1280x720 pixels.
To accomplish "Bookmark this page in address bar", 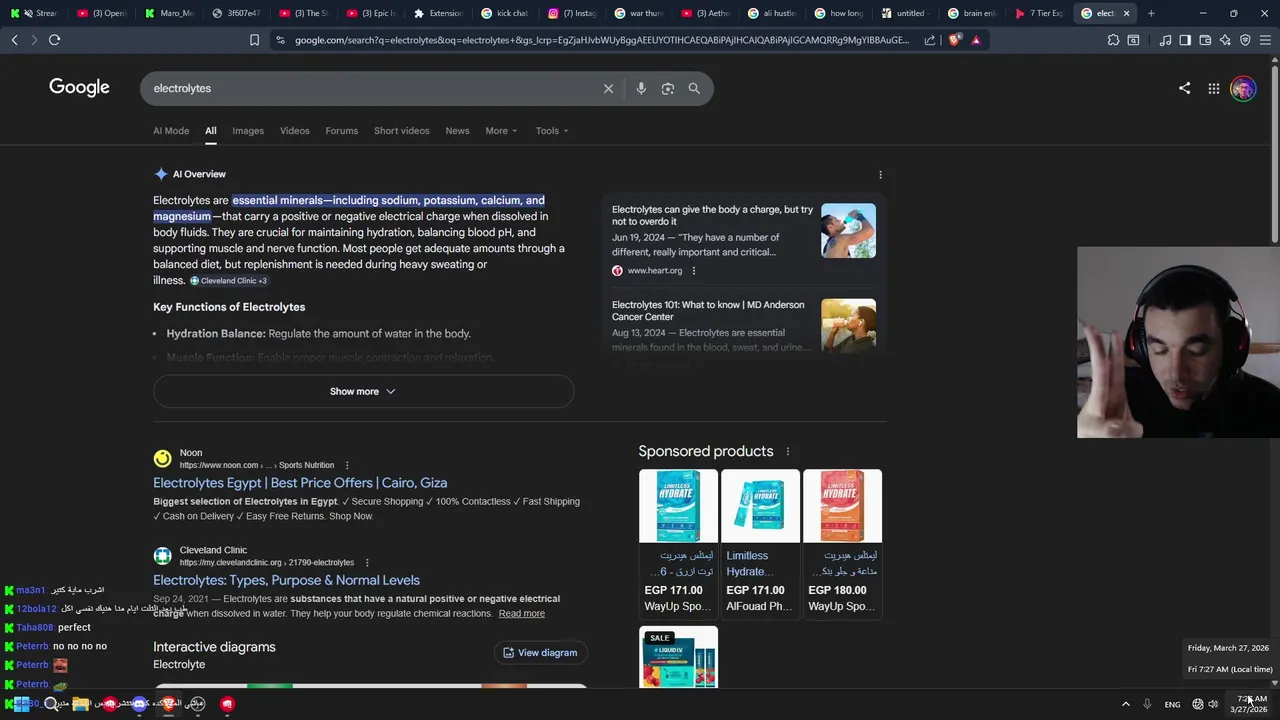I will pyautogui.click(x=254, y=40).
